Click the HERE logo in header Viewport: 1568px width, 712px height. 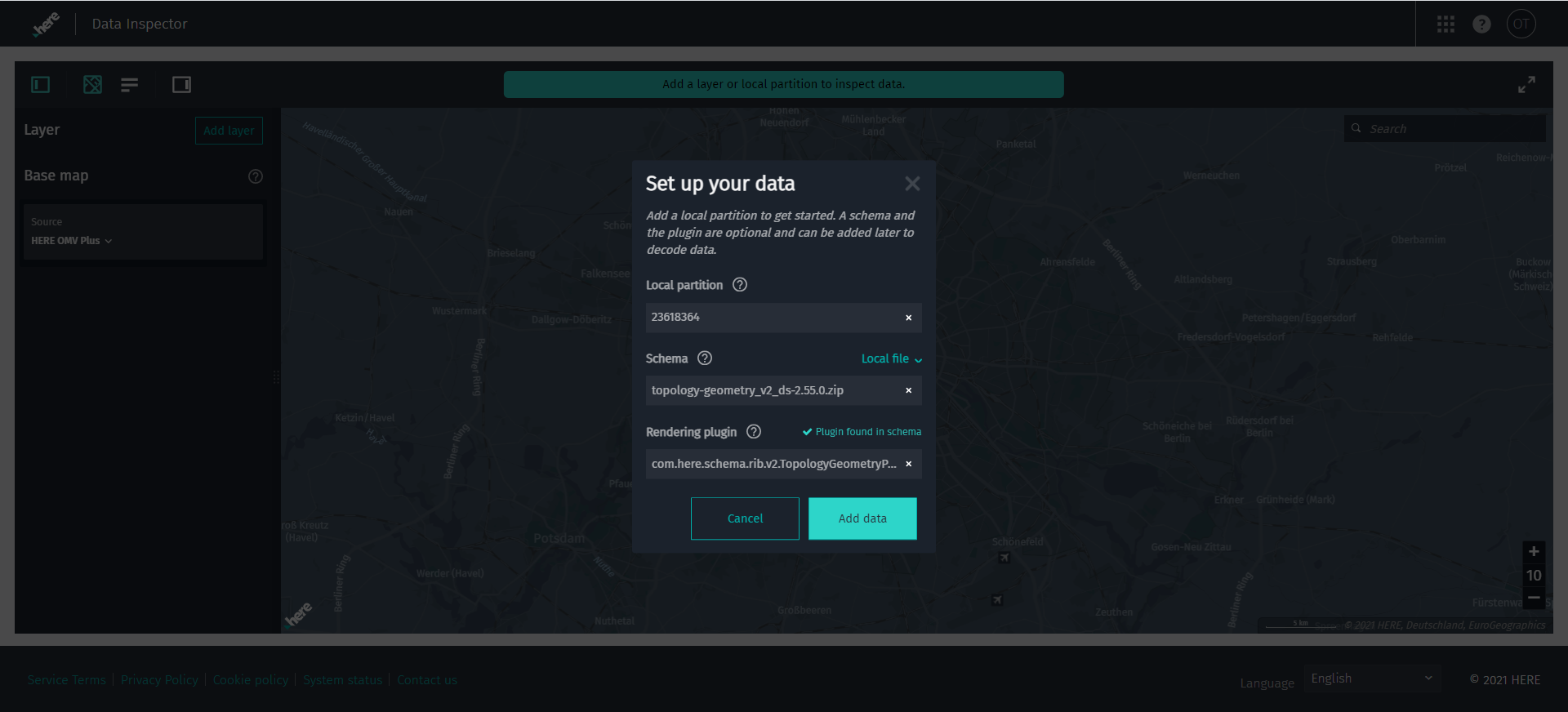(x=46, y=24)
